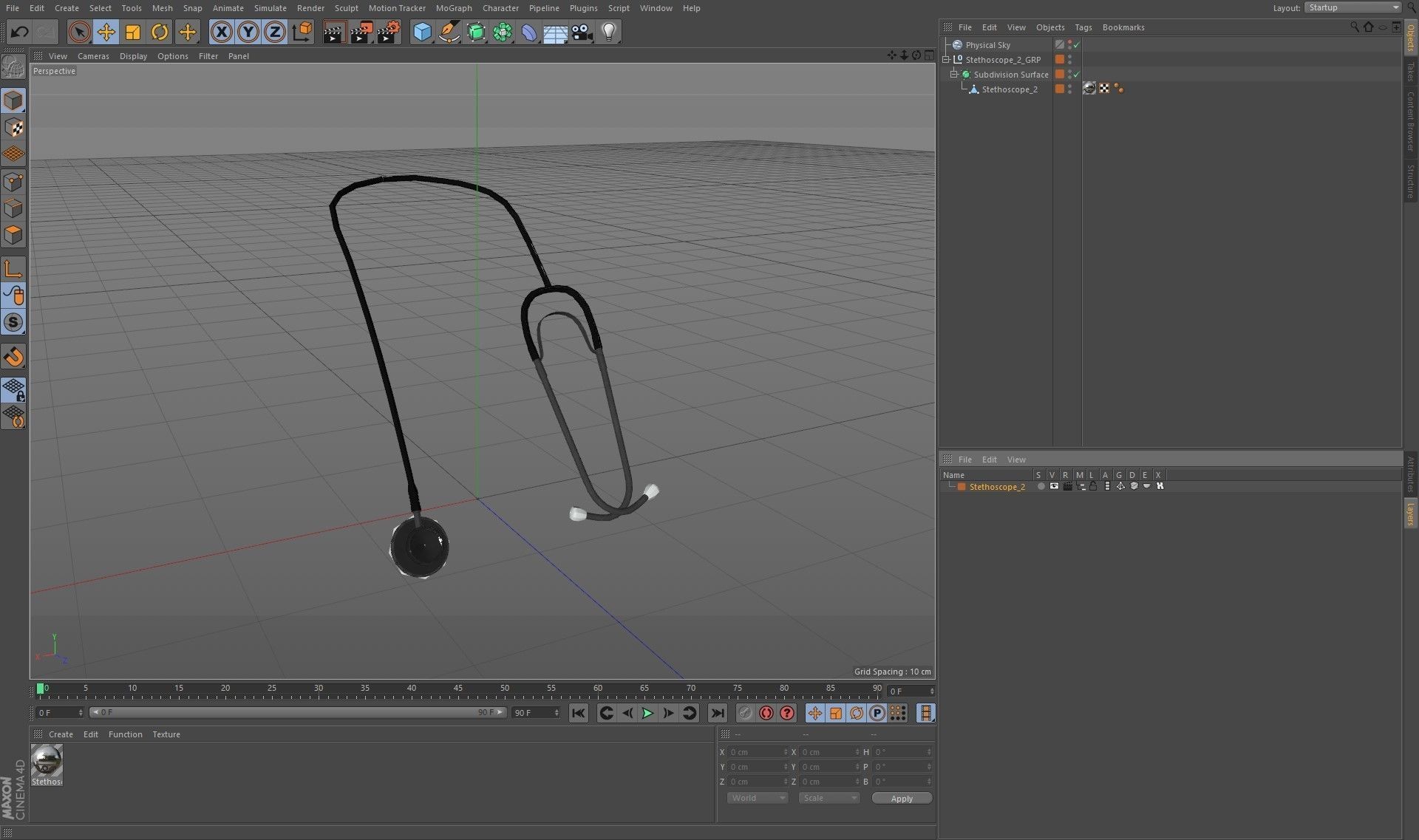Image resolution: width=1419 pixels, height=840 pixels.
Task: Open the World coordinate dropdown
Action: (758, 798)
